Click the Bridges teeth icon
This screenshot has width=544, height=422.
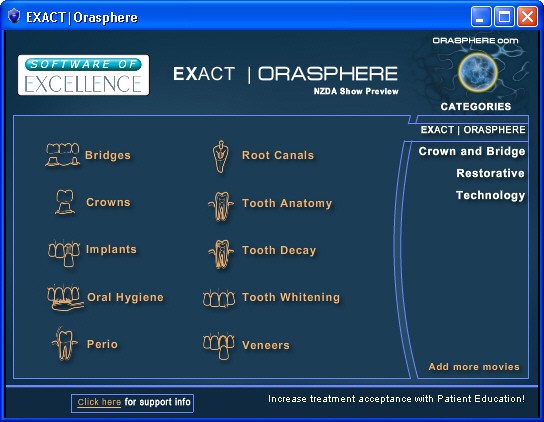click(x=62, y=154)
